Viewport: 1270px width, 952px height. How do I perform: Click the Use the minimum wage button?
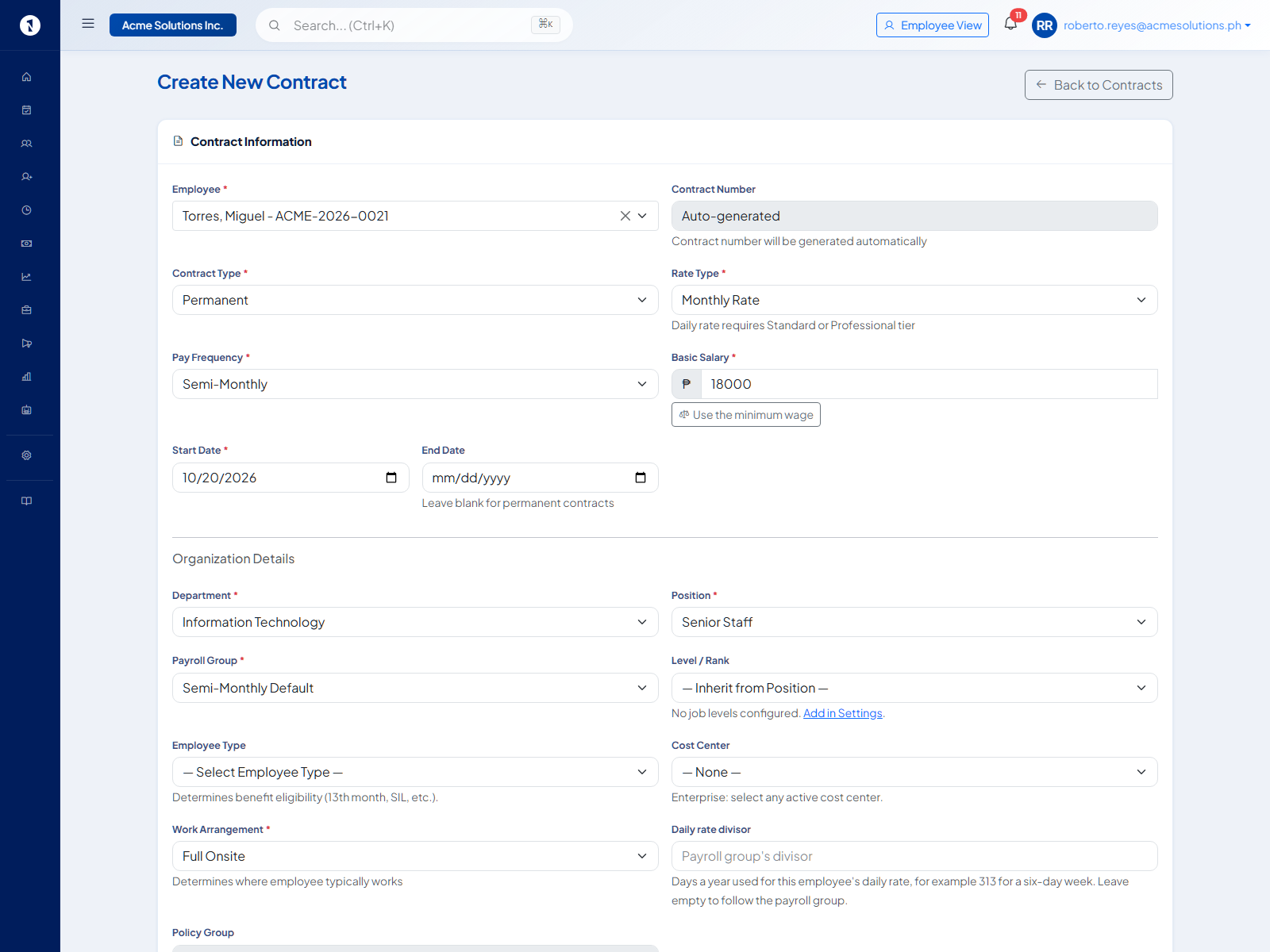click(x=746, y=415)
